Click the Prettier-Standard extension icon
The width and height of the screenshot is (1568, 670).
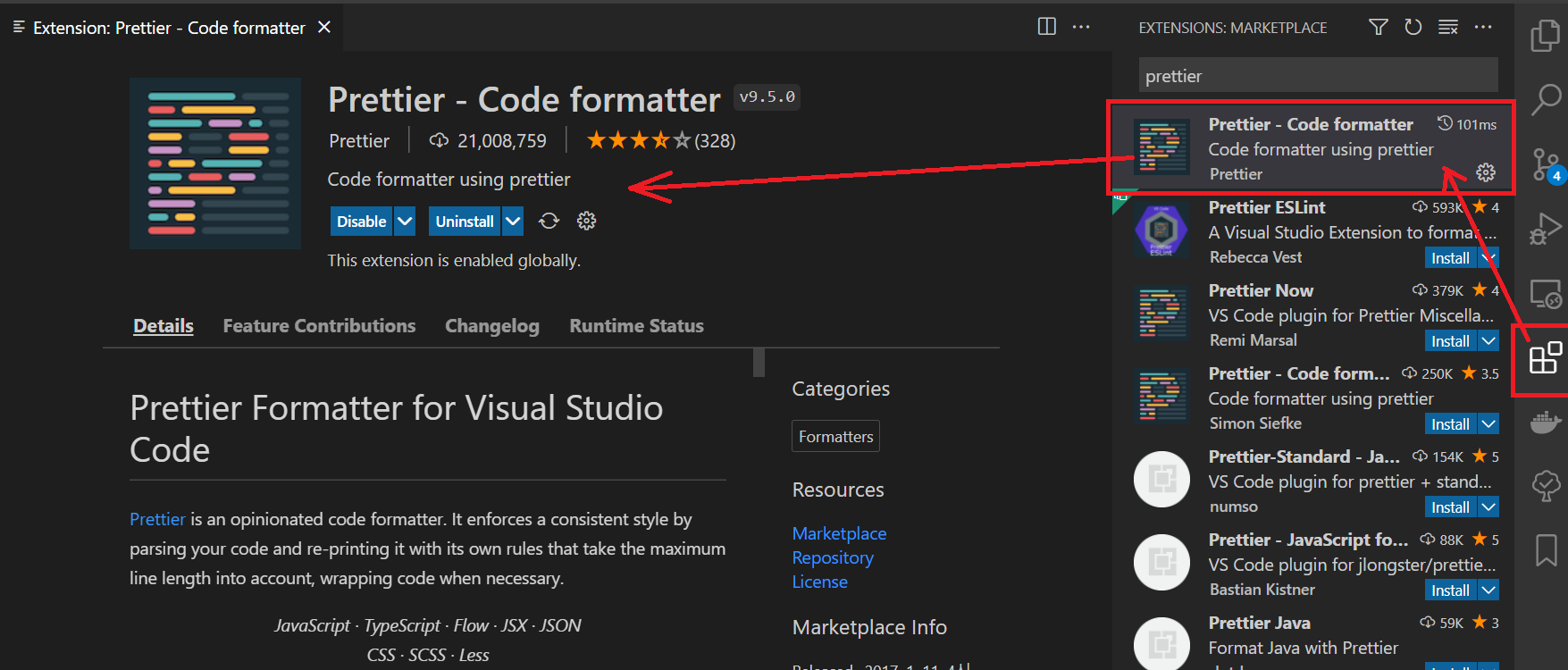click(1161, 479)
